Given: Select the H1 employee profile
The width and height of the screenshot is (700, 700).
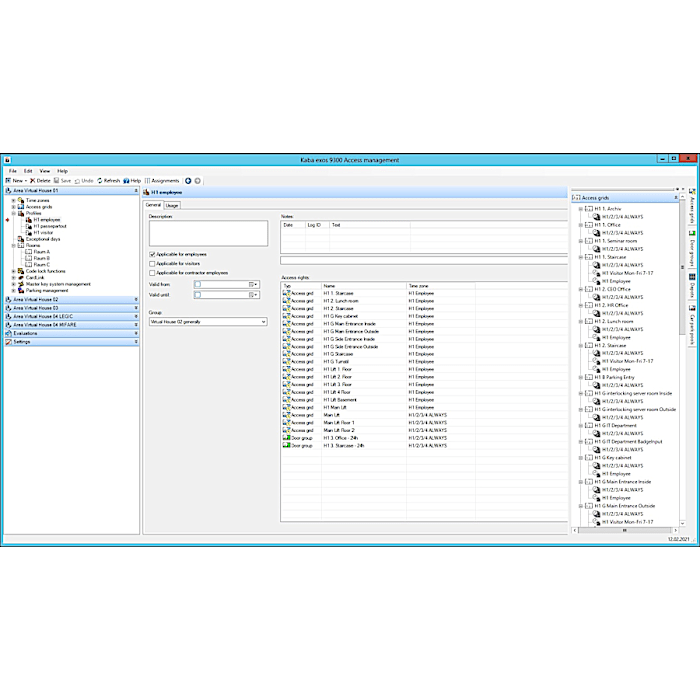Looking at the screenshot, I should click(47, 220).
